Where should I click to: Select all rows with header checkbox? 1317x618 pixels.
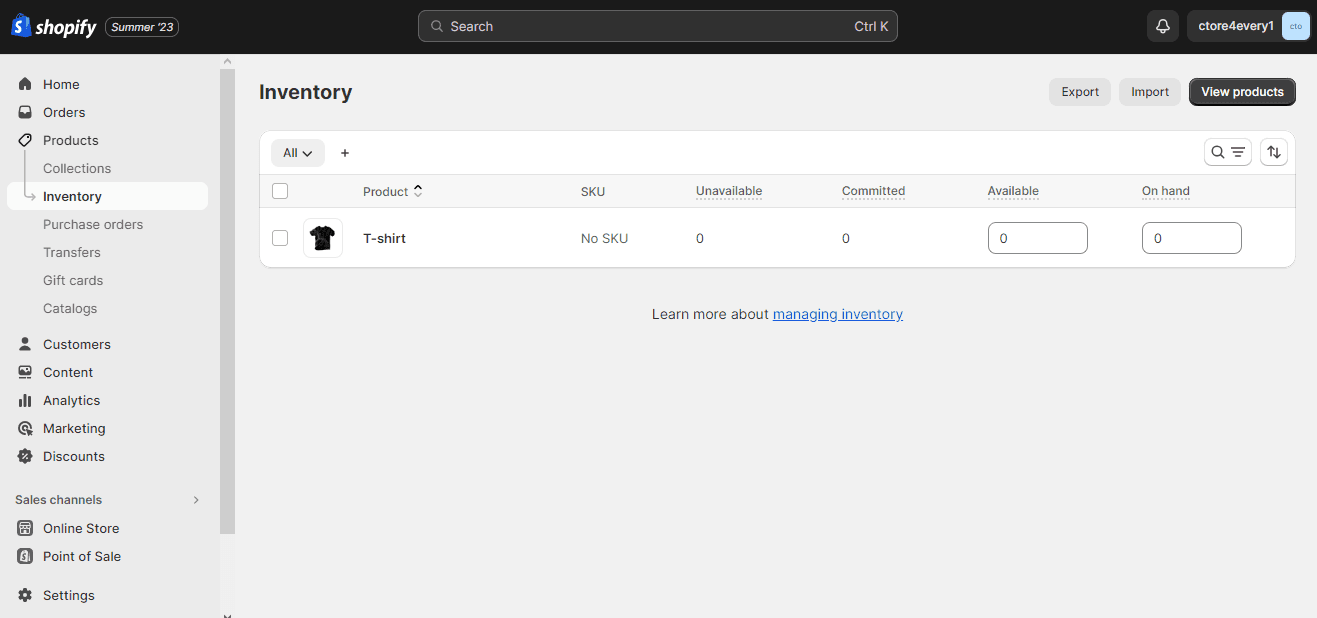click(x=280, y=191)
